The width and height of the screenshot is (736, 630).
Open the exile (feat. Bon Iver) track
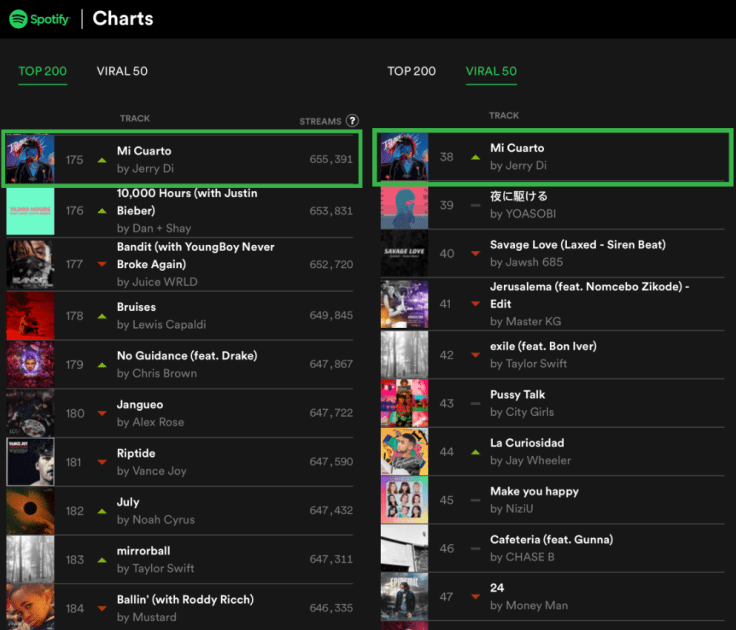pos(543,346)
